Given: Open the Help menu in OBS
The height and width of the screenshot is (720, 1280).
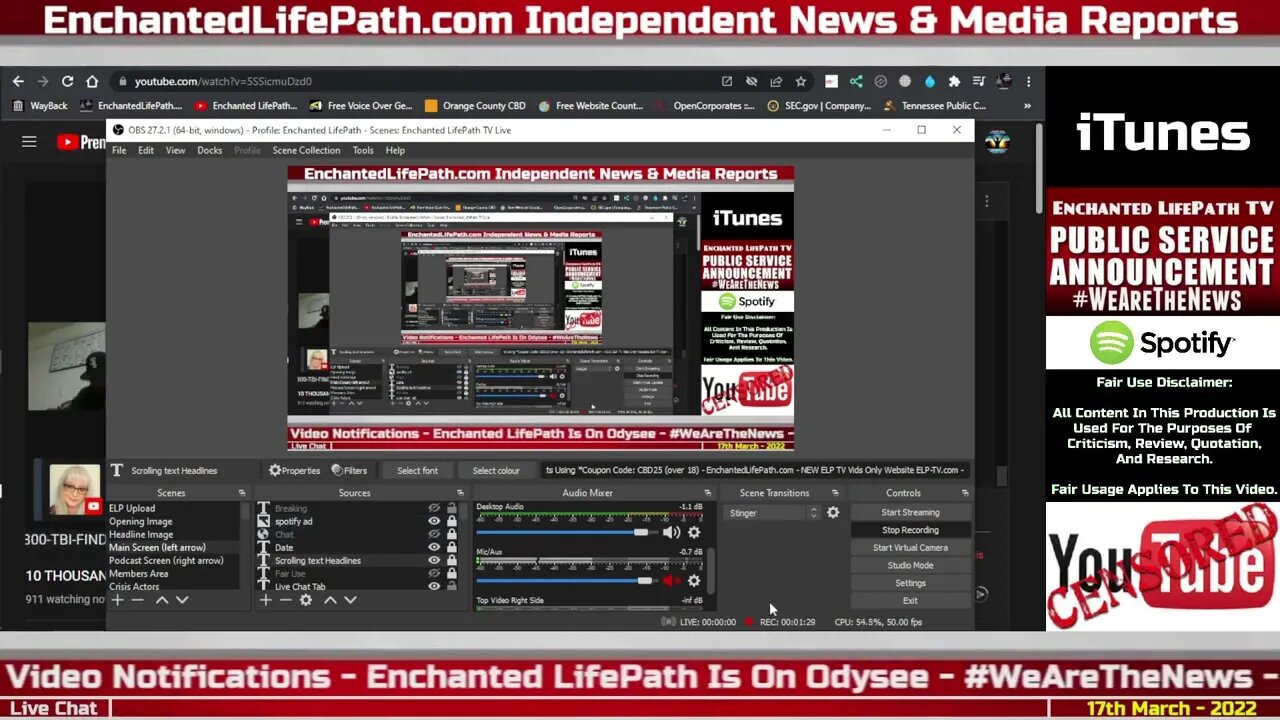Looking at the screenshot, I should 395,150.
